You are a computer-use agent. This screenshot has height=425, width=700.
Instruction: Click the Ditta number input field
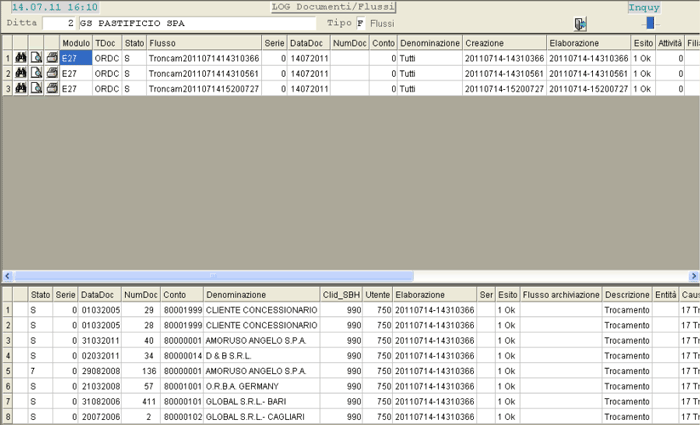pos(59,23)
